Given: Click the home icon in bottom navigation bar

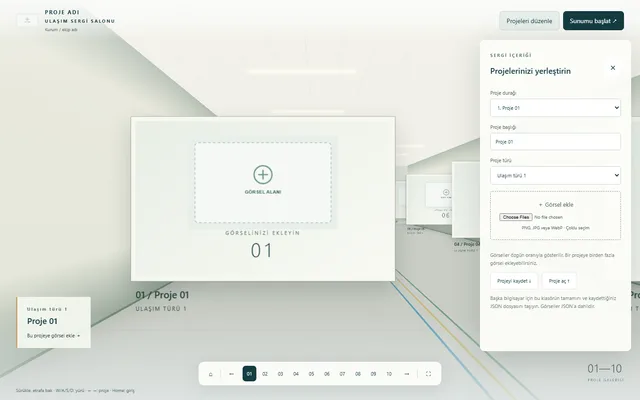Looking at the screenshot, I should [211, 374].
